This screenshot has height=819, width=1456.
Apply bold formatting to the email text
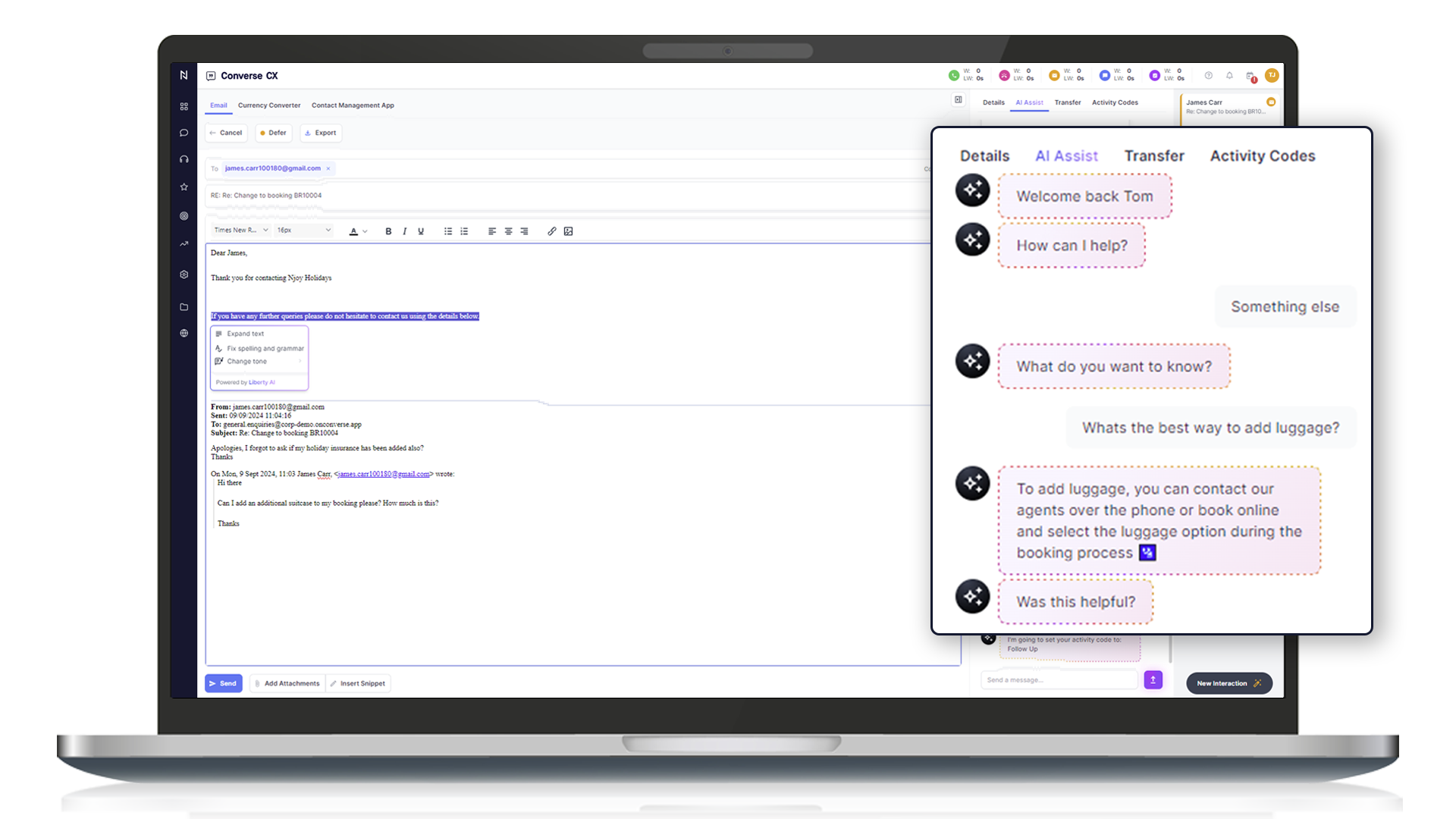tap(388, 231)
